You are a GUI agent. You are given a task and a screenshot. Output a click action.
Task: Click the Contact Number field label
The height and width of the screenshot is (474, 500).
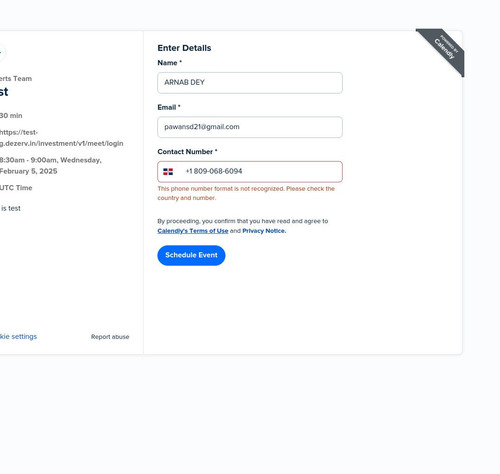pos(187,152)
